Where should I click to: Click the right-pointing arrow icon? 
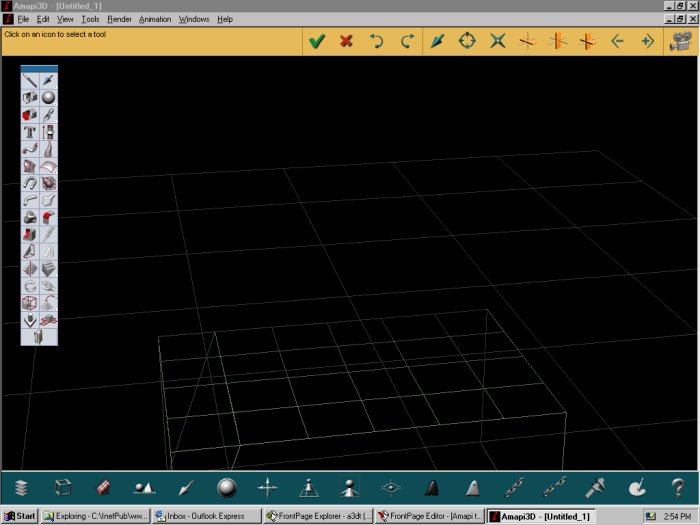coord(648,42)
